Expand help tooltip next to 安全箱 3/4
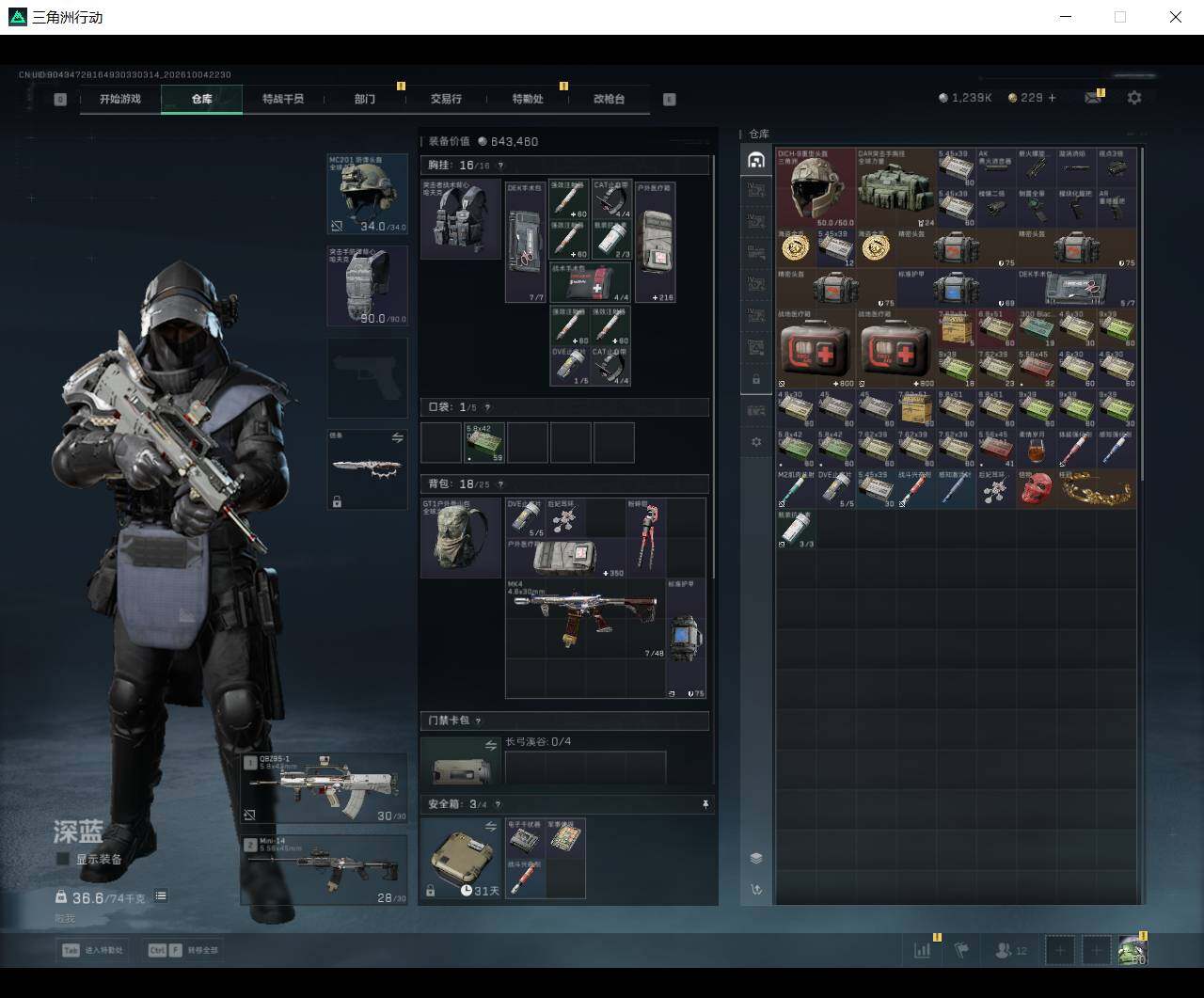The width and height of the screenshot is (1204, 998). coord(498,804)
